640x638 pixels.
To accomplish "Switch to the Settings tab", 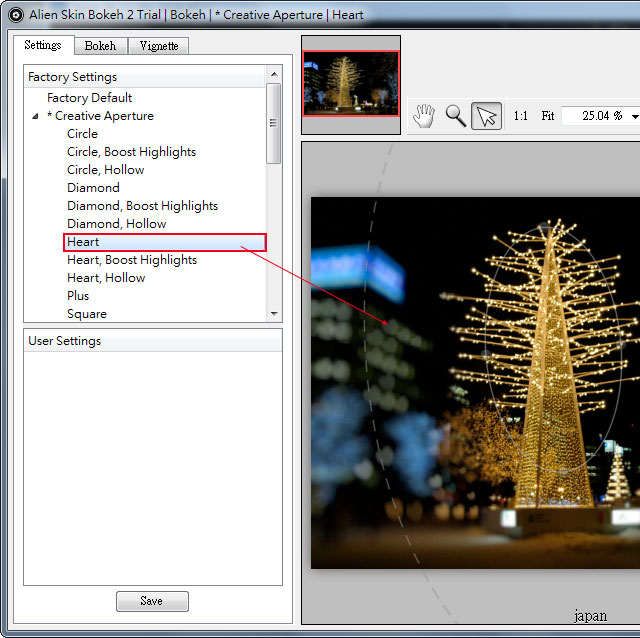I will click(43, 45).
